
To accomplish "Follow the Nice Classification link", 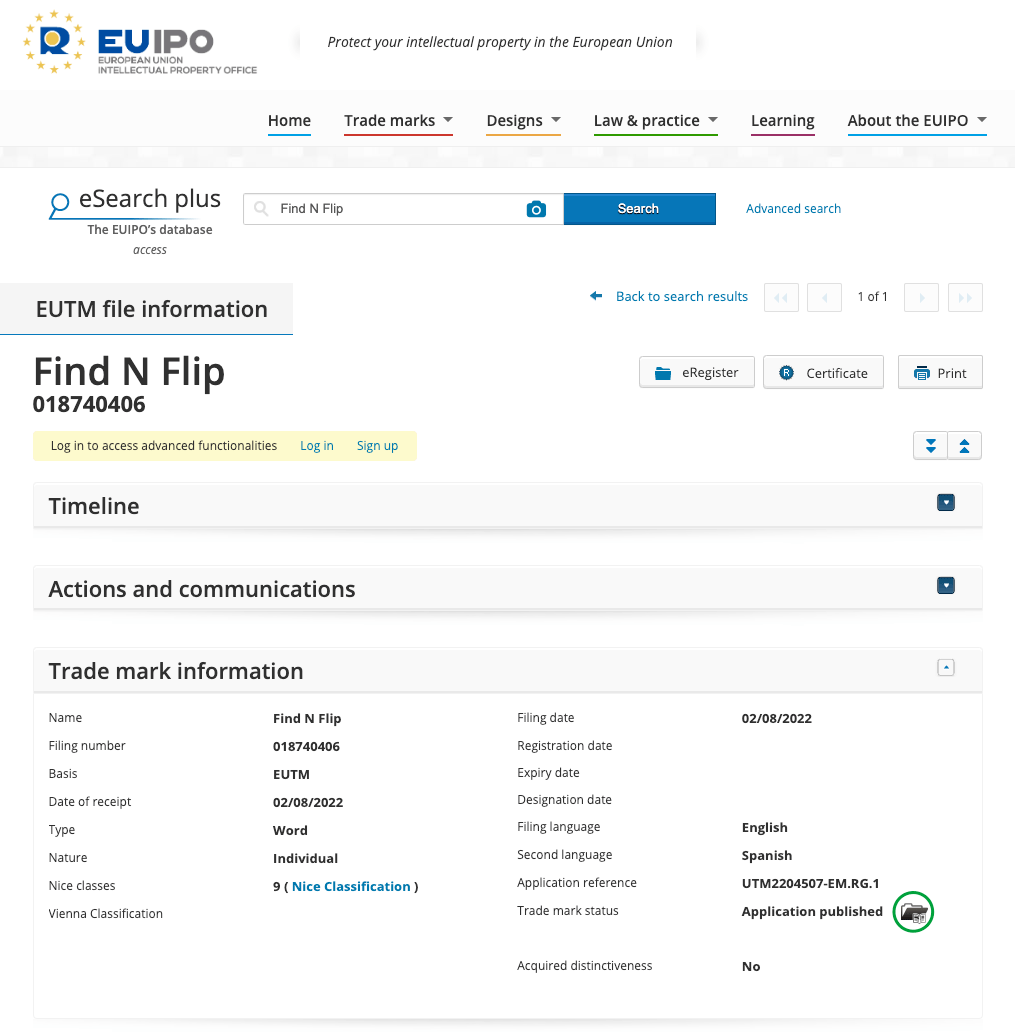I will click(351, 887).
